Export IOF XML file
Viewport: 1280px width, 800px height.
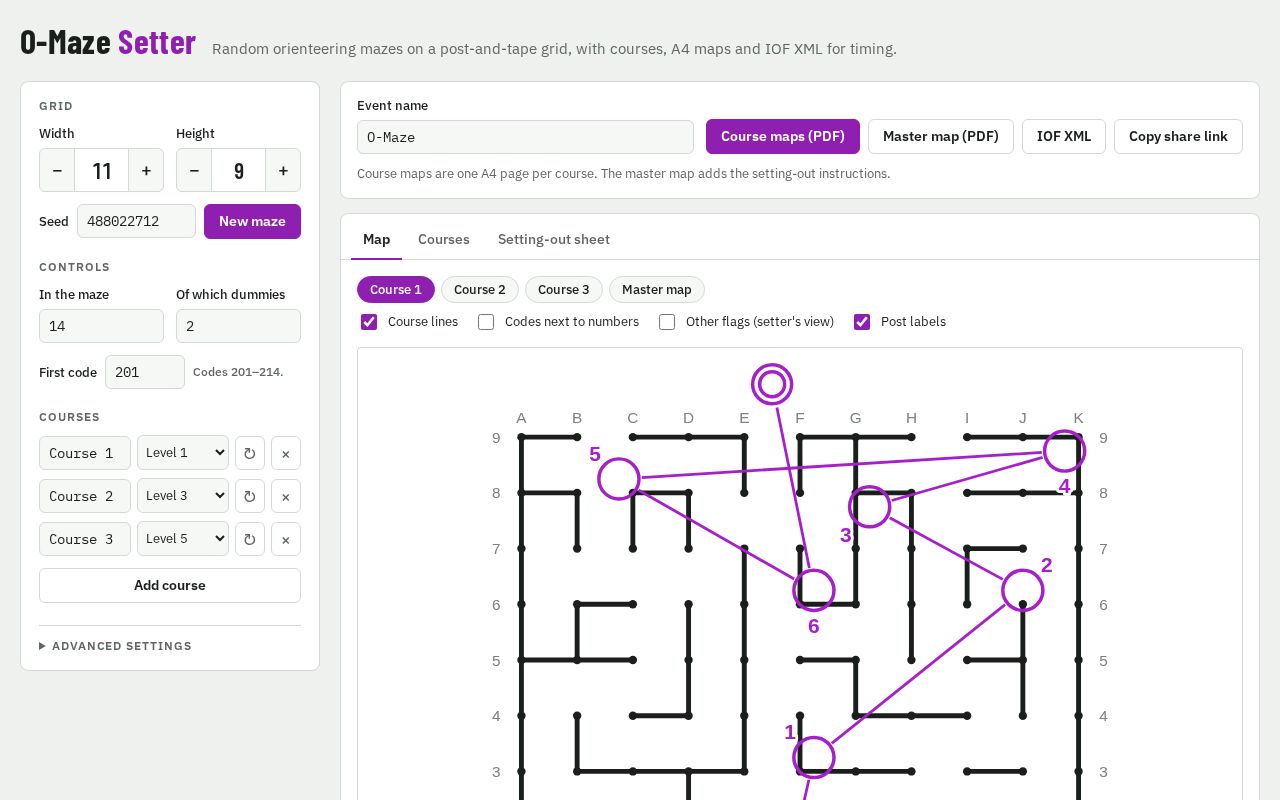click(1064, 137)
